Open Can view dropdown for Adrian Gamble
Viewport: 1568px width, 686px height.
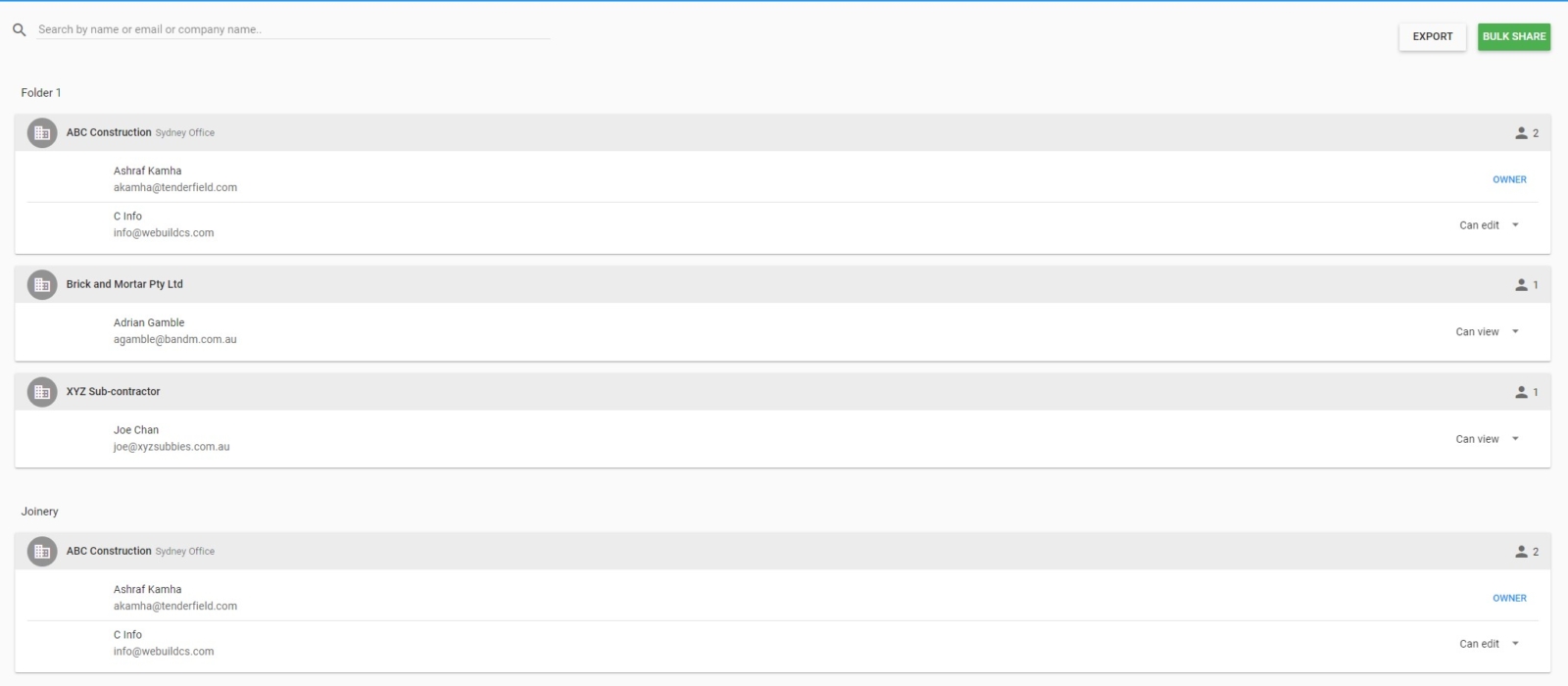tap(1488, 332)
